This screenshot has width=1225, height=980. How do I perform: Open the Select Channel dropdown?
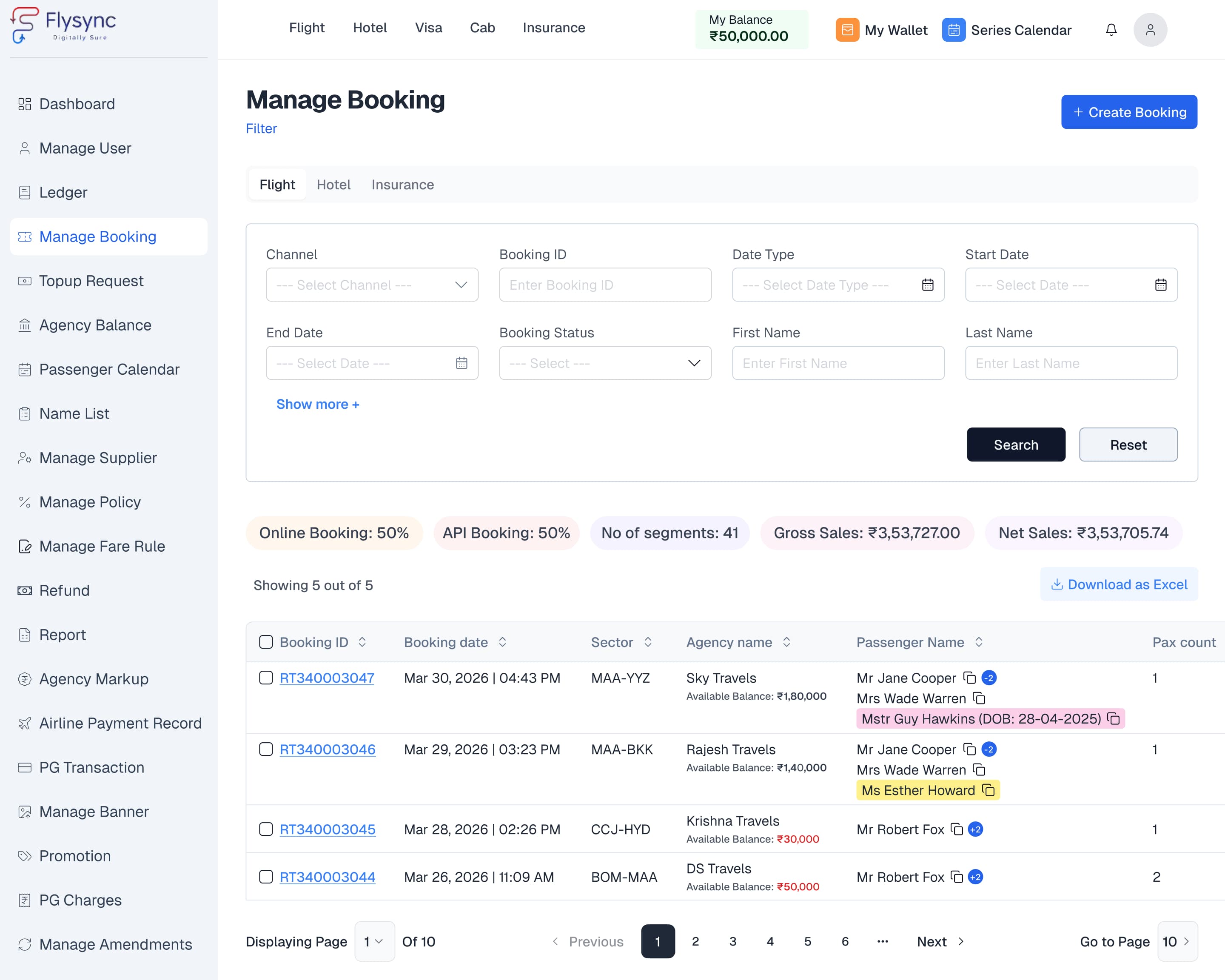372,285
